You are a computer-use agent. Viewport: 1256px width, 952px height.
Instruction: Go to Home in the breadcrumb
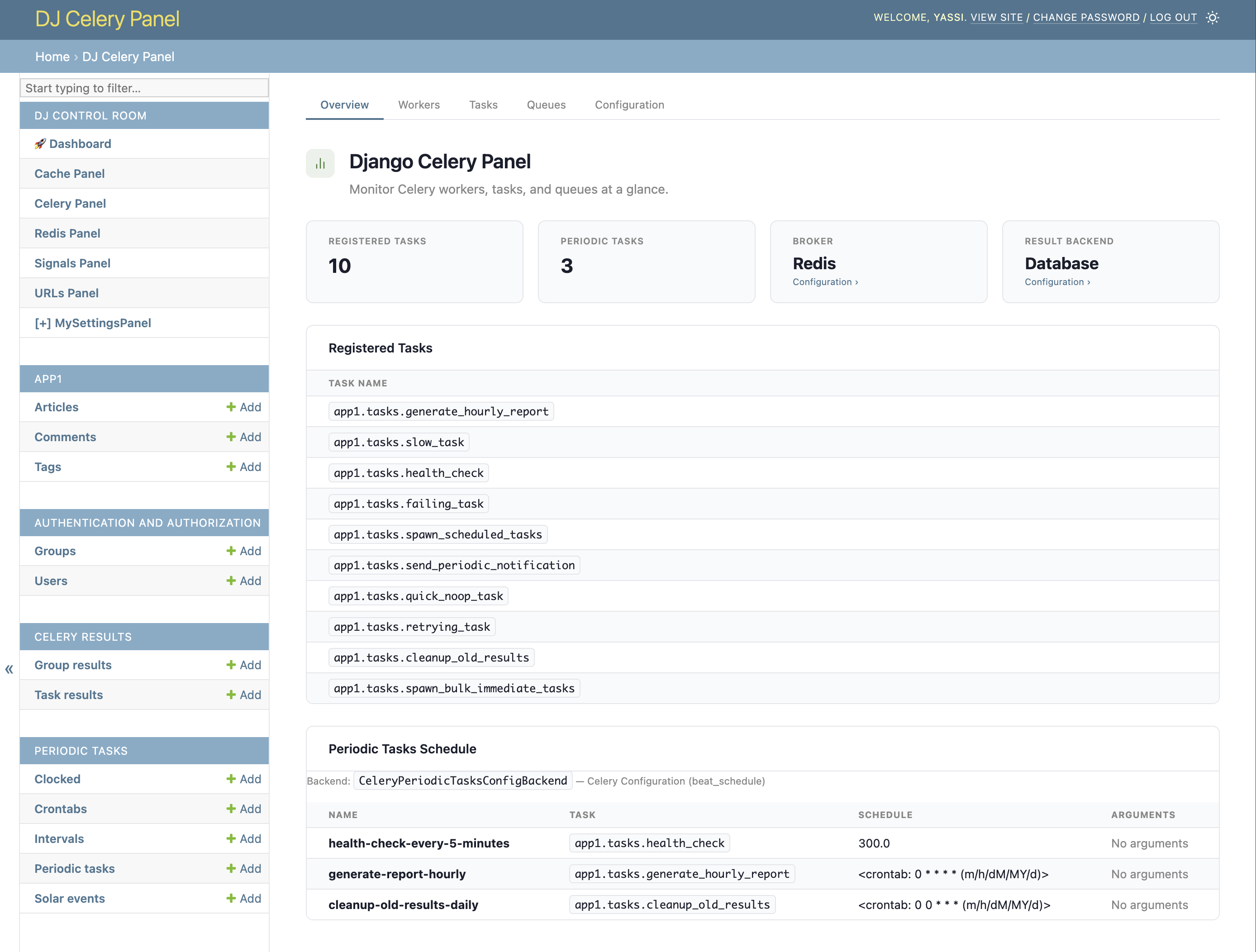(52, 57)
